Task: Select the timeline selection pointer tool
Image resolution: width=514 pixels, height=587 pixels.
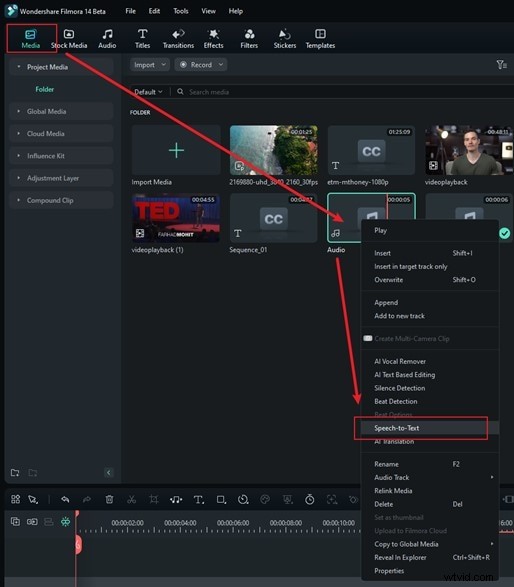Action: [33, 499]
